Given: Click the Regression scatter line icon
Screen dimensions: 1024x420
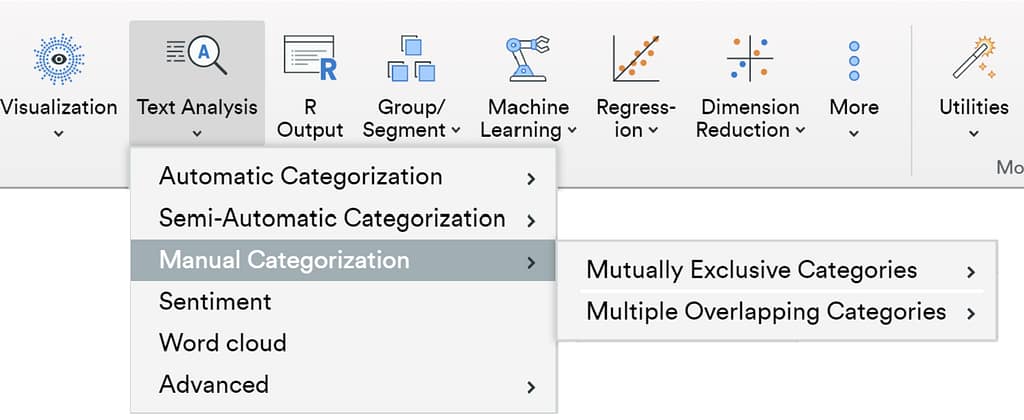Looking at the screenshot, I should pyautogui.click(x=635, y=59).
